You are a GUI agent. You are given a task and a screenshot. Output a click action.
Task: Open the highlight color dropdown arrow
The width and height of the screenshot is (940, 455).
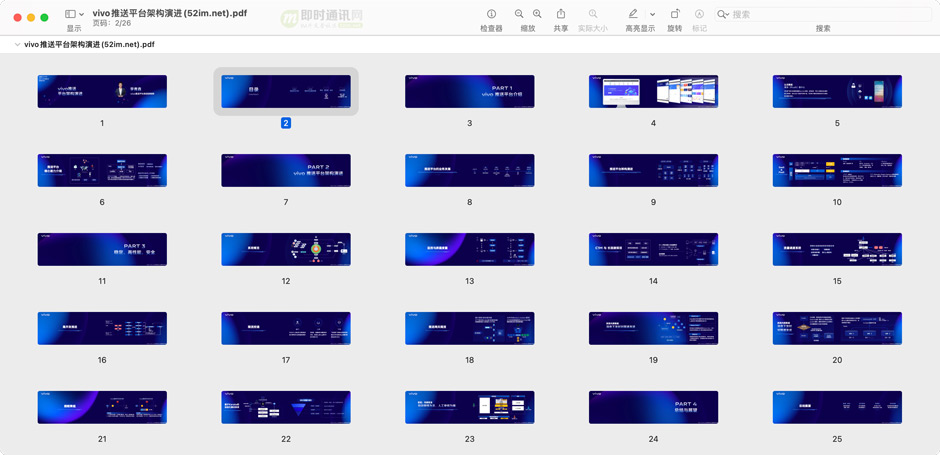(653, 14)
